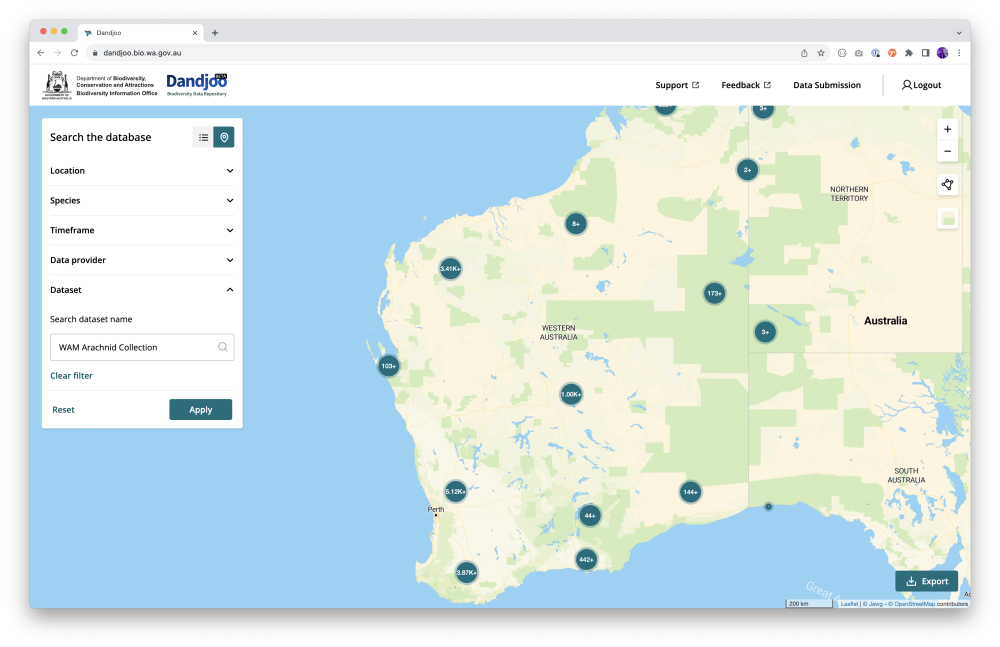This screenshot has width=1000, height=647.
Task: Open the 103+ coastal cluster marker
Action: tap(388, 366)
